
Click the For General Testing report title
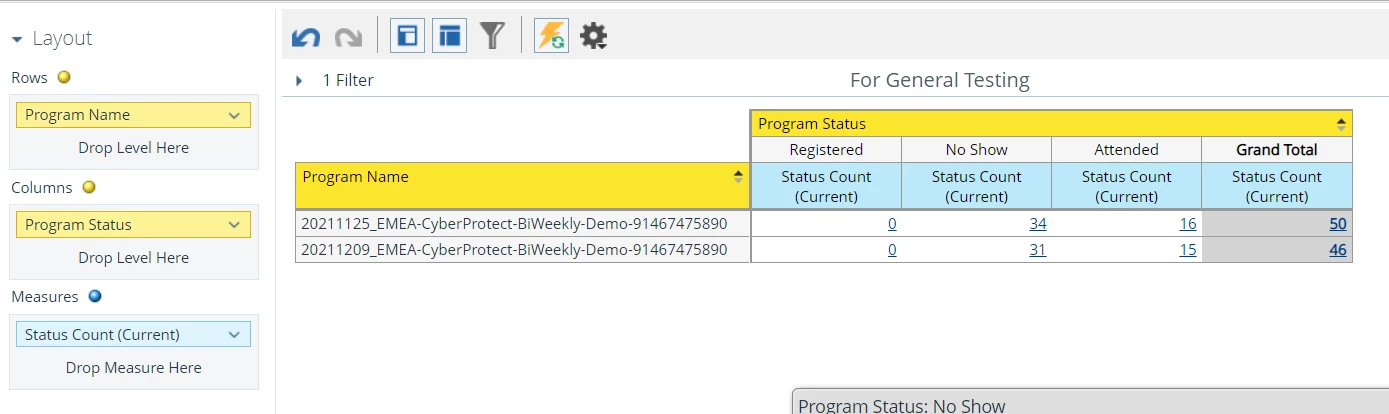click(x=940, y=80)
